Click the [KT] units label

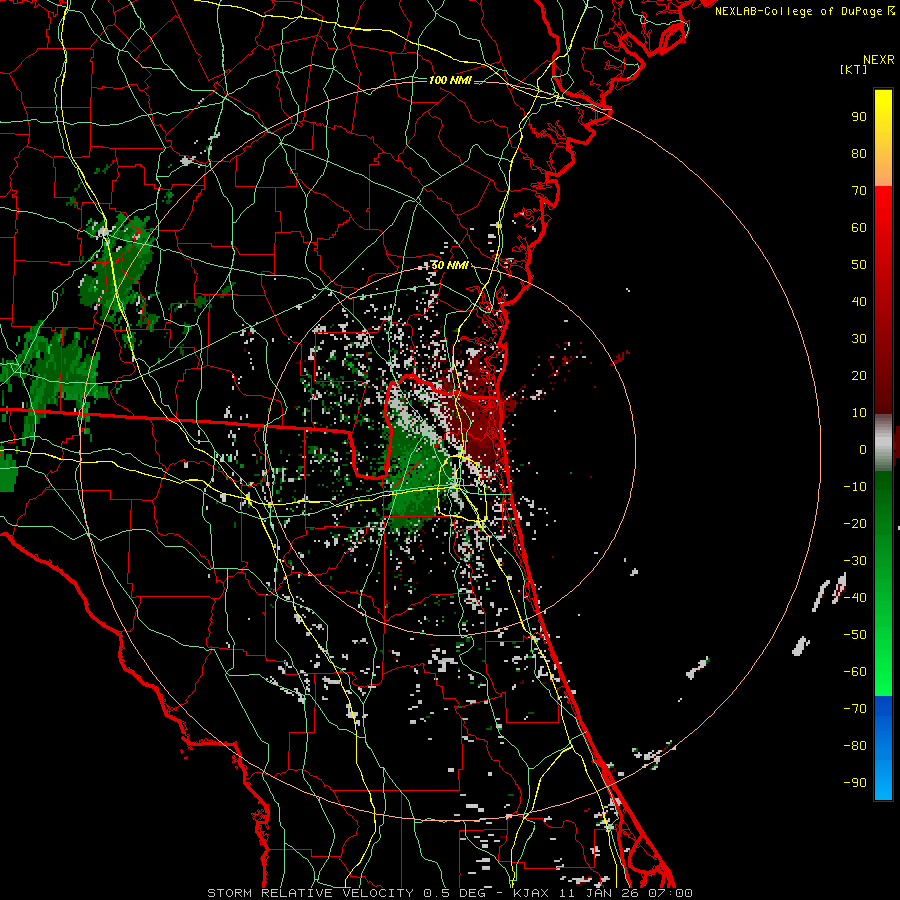tap(854, 69)
